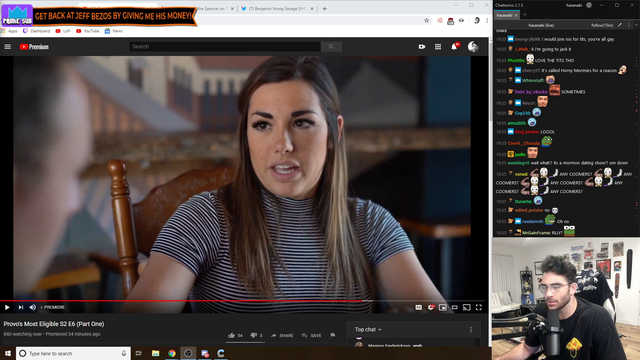Open the blue C app on taskbar
This screenshot has width=640, height=360.
221,353
